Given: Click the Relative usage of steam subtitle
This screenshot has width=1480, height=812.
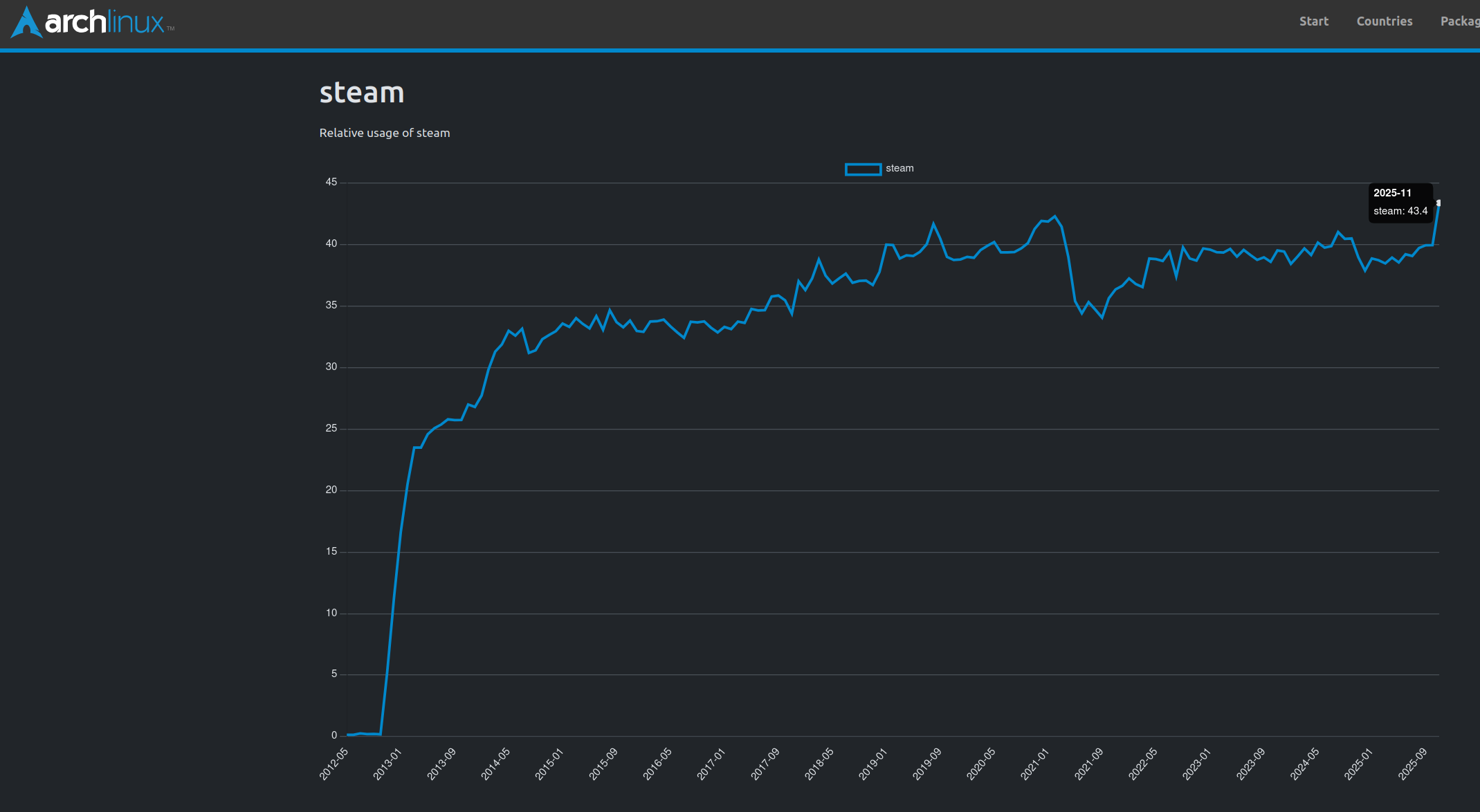Looking at the screenshot, I should 384,133.
